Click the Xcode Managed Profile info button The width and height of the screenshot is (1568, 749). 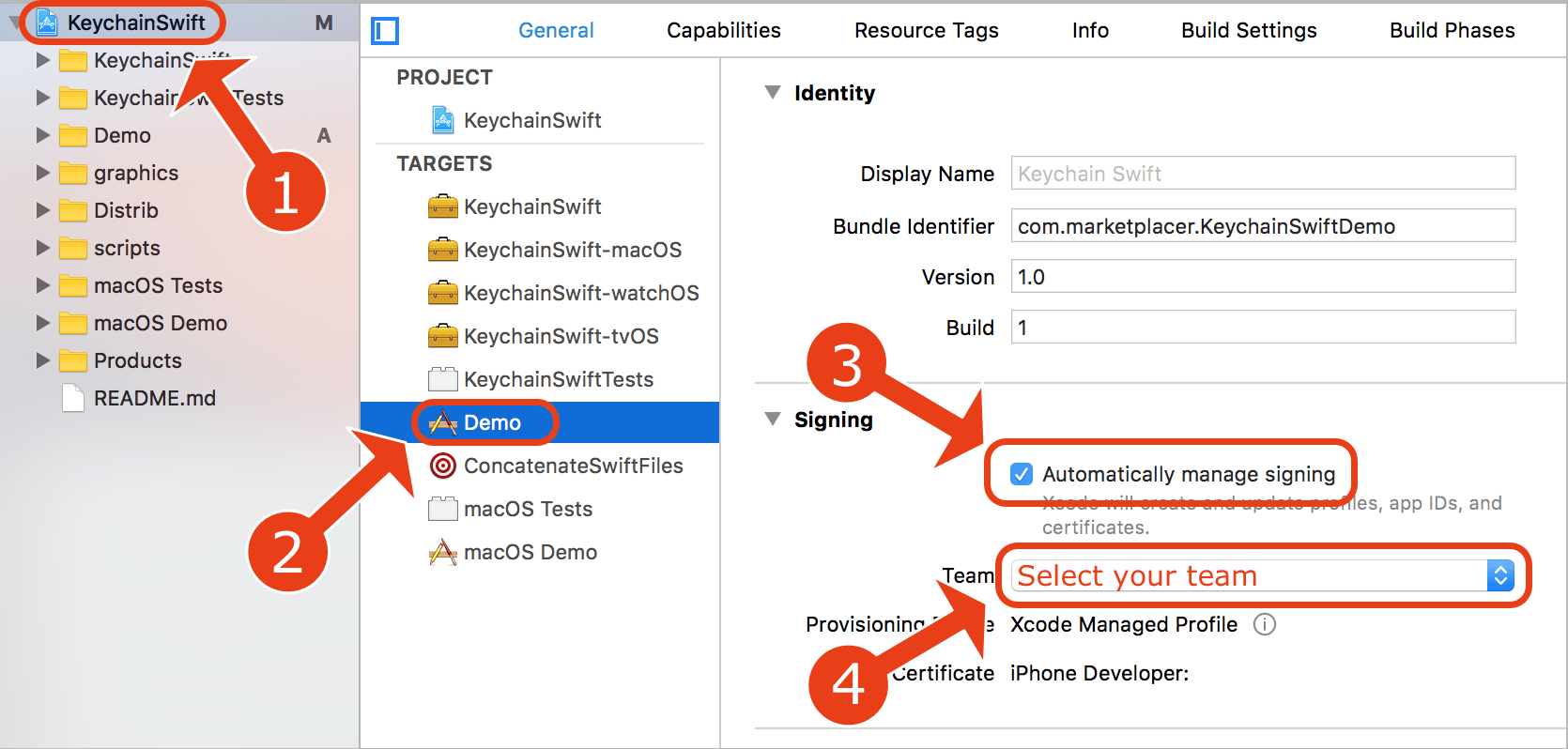point(1265,624)
